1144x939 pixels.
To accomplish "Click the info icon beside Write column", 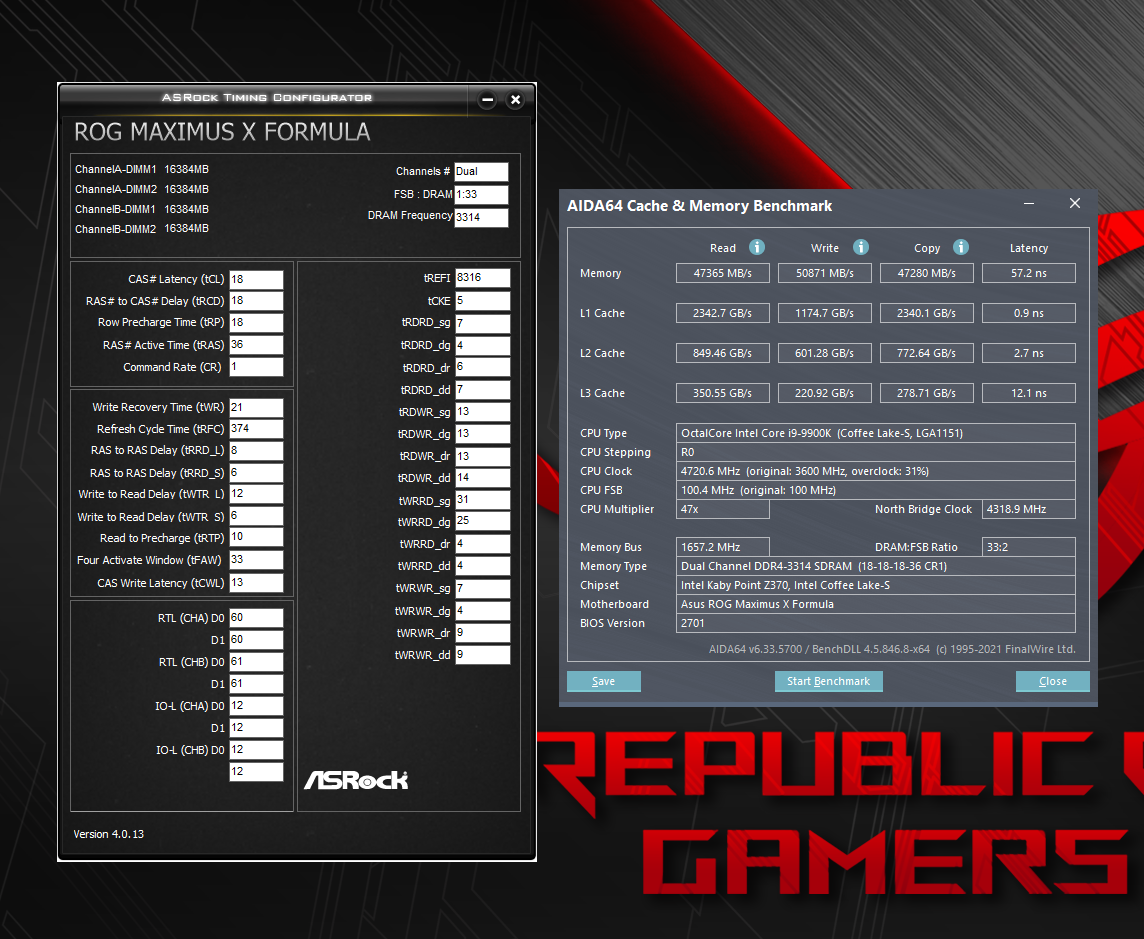I will point(861,247).
